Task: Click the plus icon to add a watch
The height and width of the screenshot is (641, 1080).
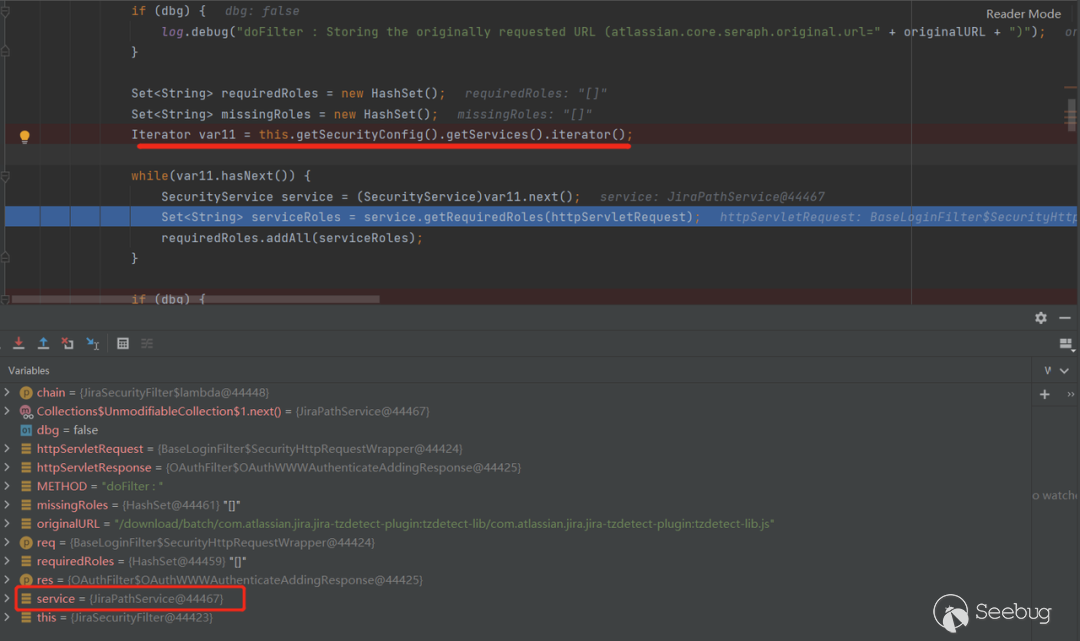Action: [x=1045, y=394]
